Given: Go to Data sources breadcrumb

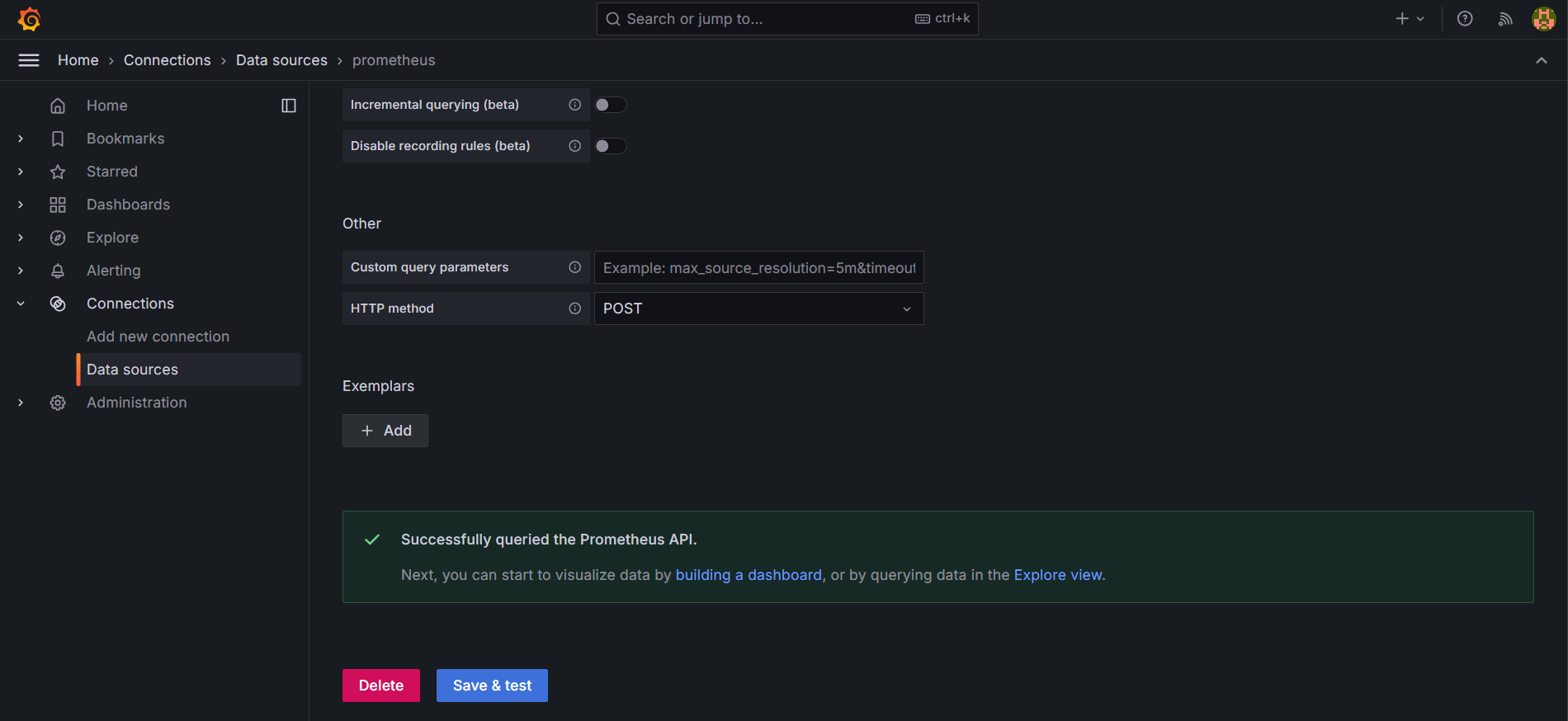Looking at the screenshot, I should (x=281, y=60).
